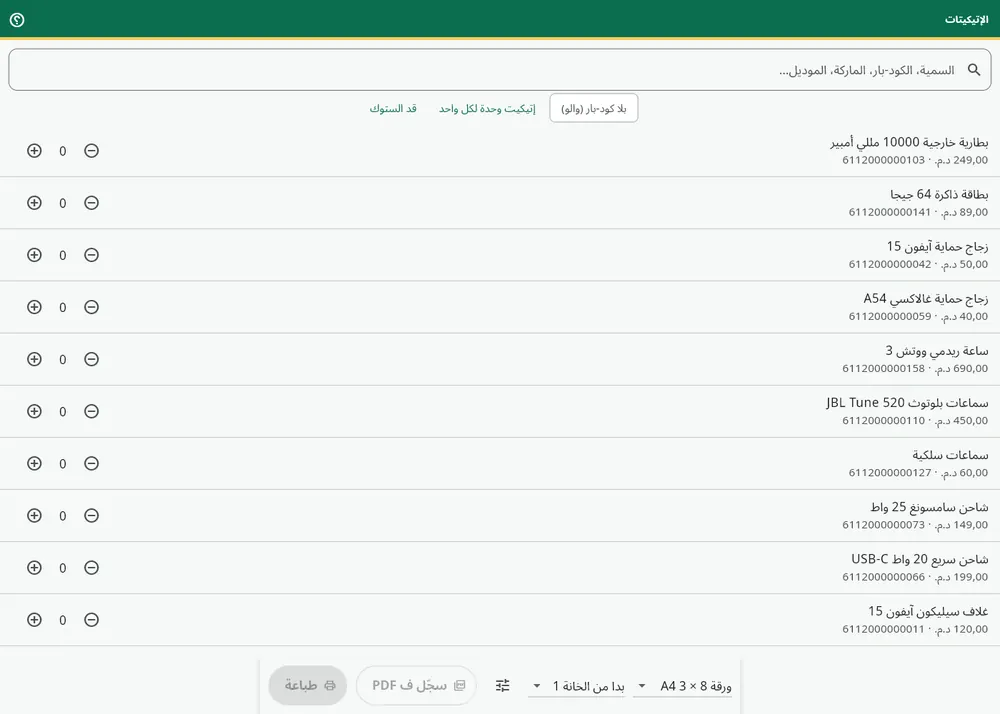Select product سماعات سلكية
The height and width of the screenshot is (714, 1000).
point(500,463)
